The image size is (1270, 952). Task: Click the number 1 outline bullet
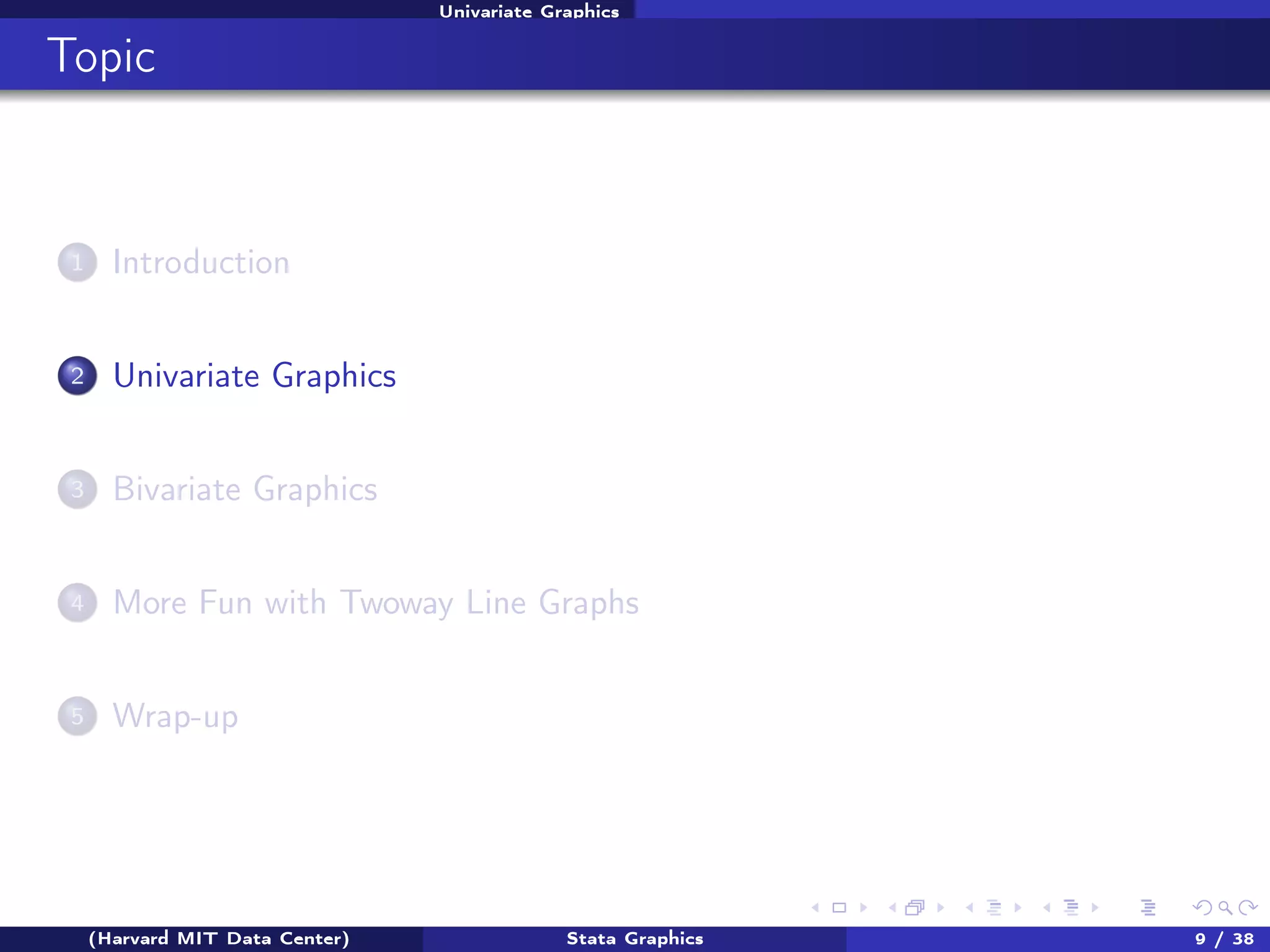78,262
